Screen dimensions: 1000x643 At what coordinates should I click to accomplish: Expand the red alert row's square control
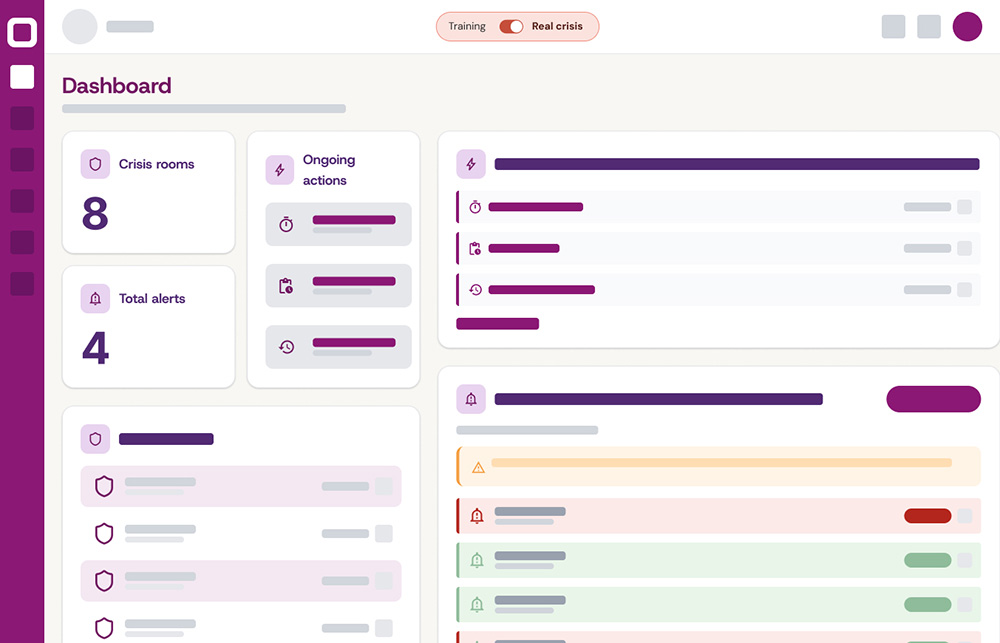click(x=964, y=516)
